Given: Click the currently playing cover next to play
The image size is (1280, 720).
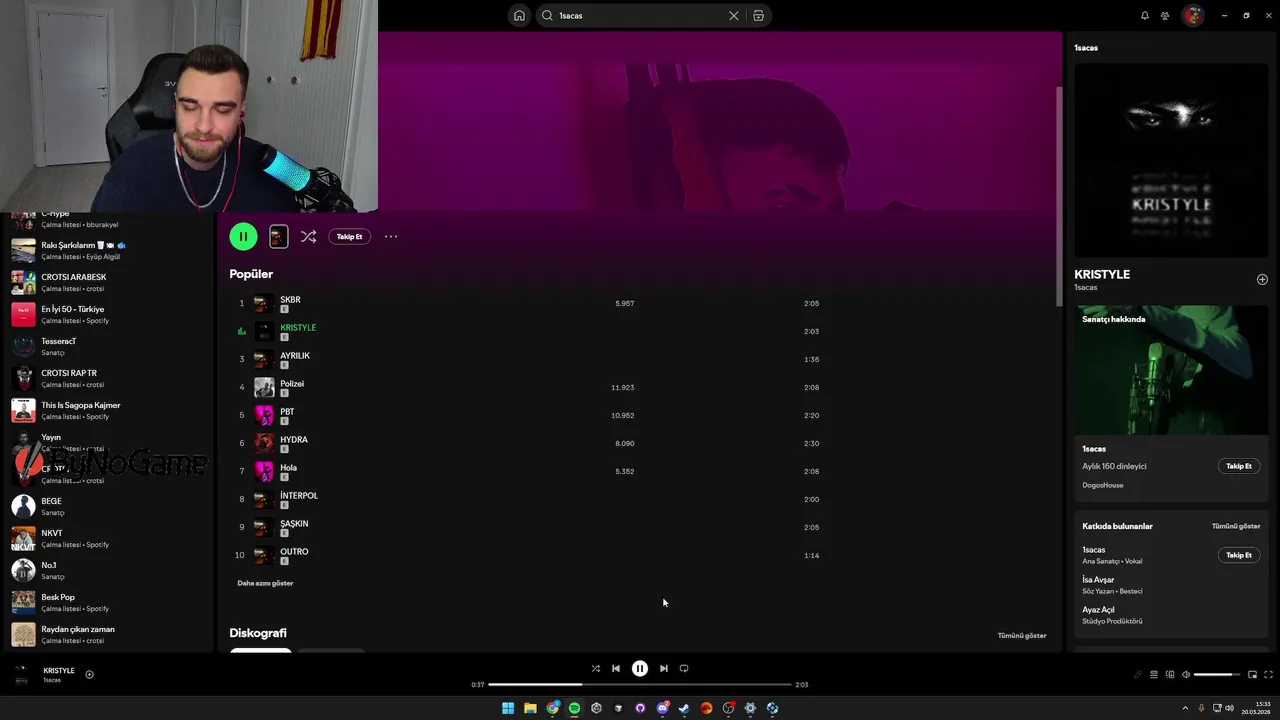Looking at the screenshot, I should [x=279, y=236].
